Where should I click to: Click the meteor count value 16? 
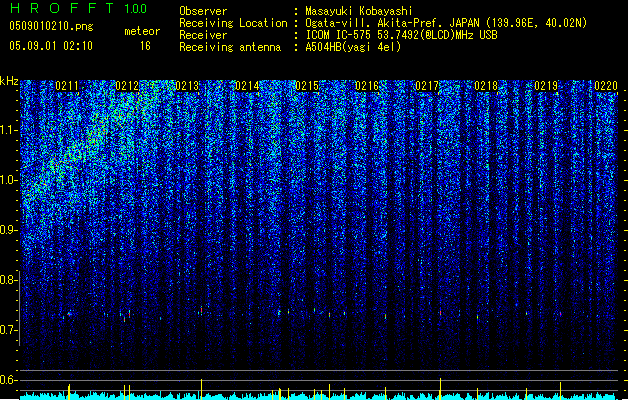pyautogui.click(x=145, y=46)
